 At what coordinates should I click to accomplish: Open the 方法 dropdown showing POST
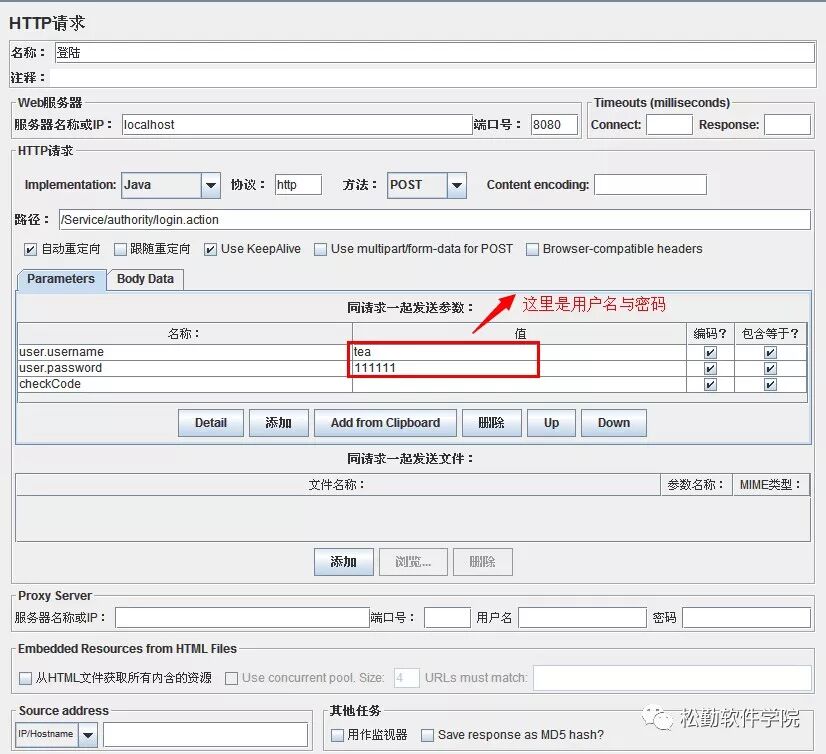(427, 185)
